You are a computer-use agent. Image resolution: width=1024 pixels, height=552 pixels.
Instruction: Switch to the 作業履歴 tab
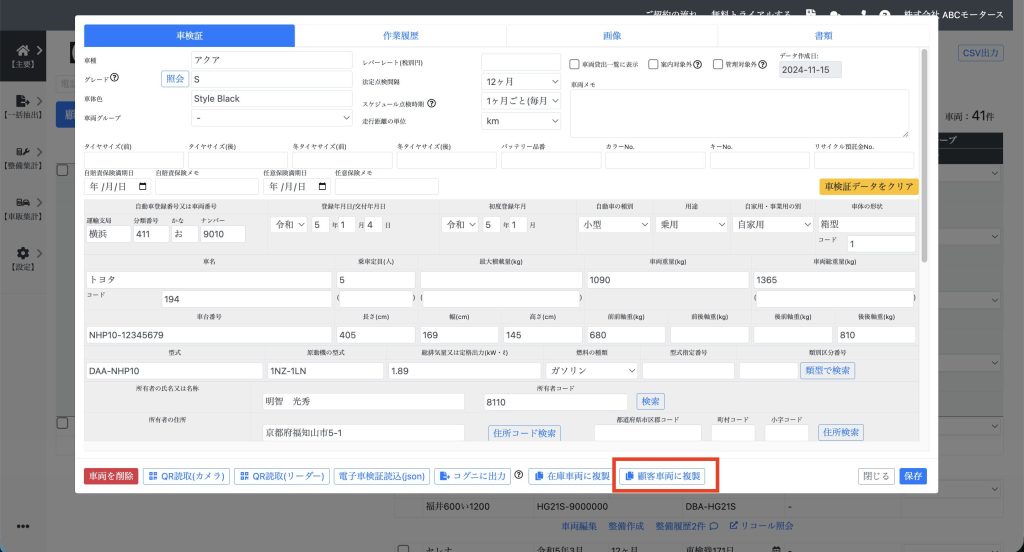[x=400, y=36]
